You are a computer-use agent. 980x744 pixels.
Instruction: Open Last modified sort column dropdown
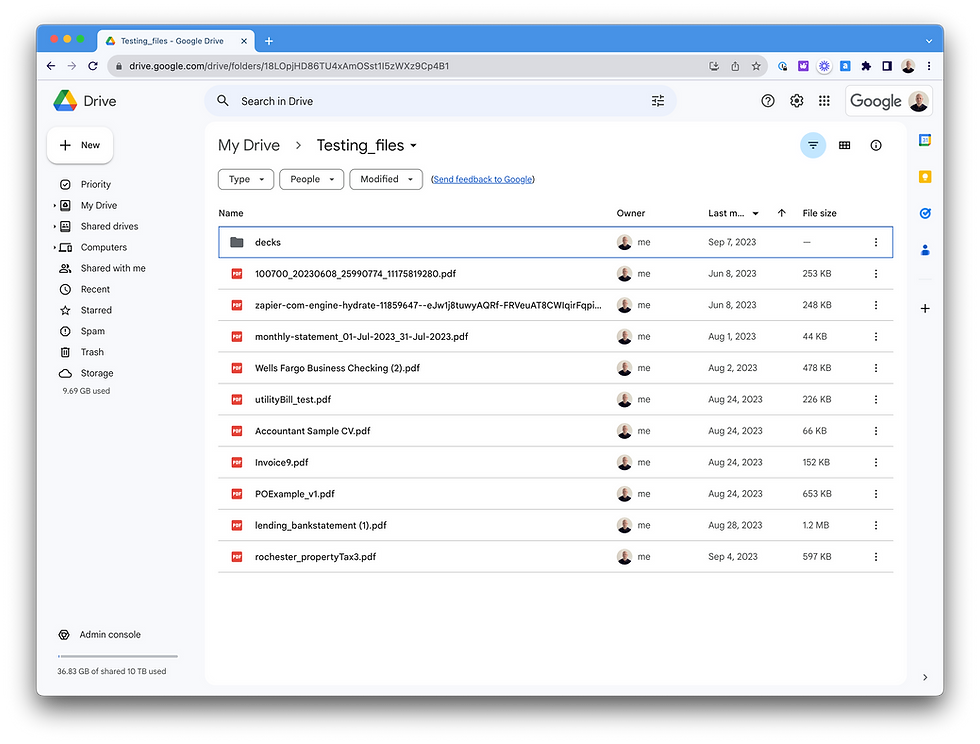755,213
